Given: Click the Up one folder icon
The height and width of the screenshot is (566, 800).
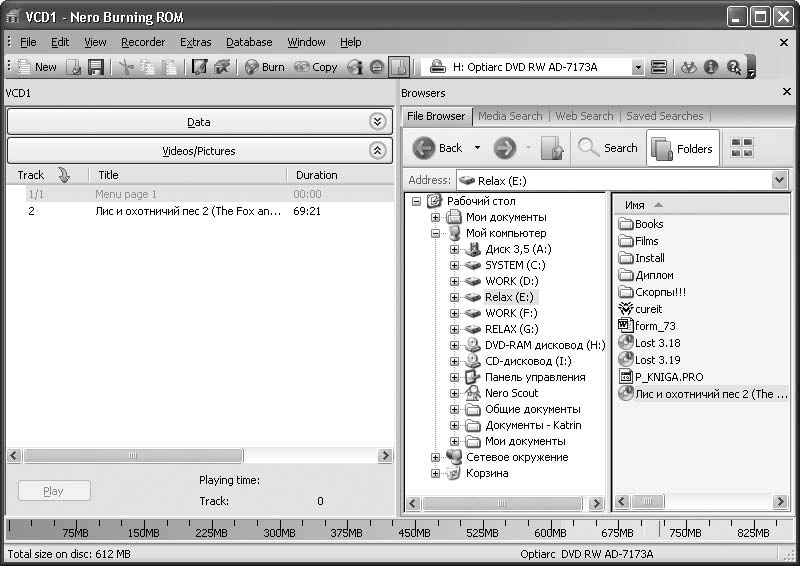Looking at the screenshot, I should (x=552, y=148).
